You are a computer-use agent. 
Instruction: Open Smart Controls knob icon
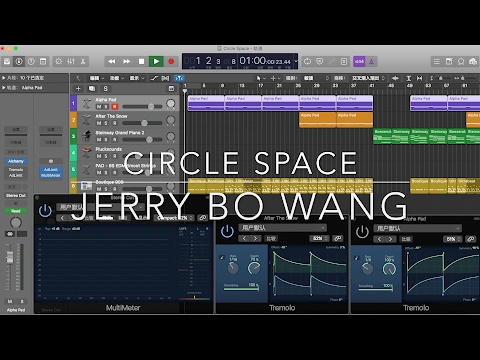pyautogui.click(x=59, y=61)
